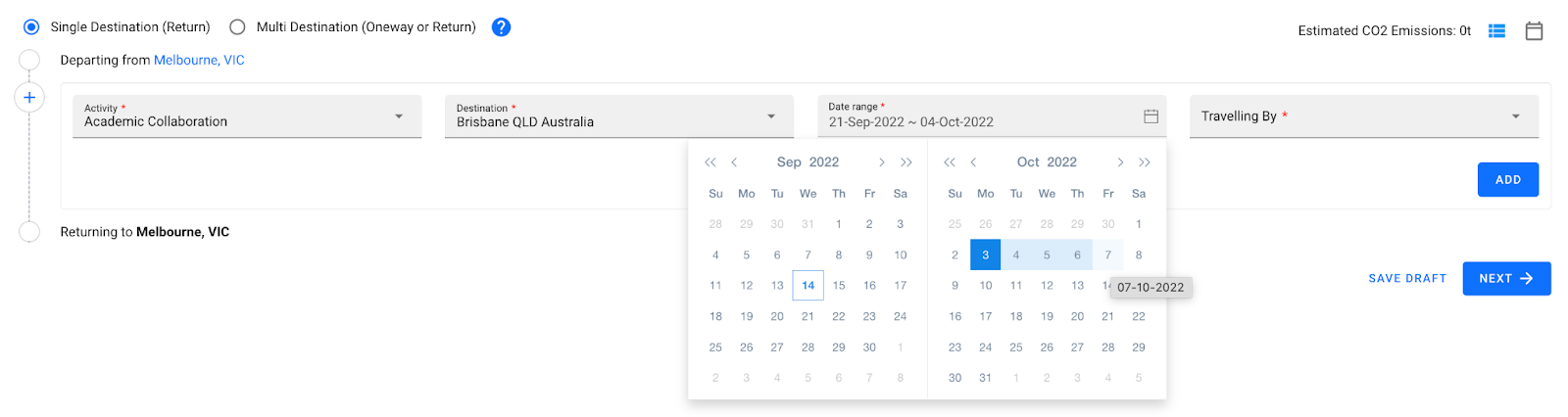Image resolution: width=1568 pixels, height=417 pixels.
Task: Go to next month in the Oct 2022 calendar
Action: 1120,162
